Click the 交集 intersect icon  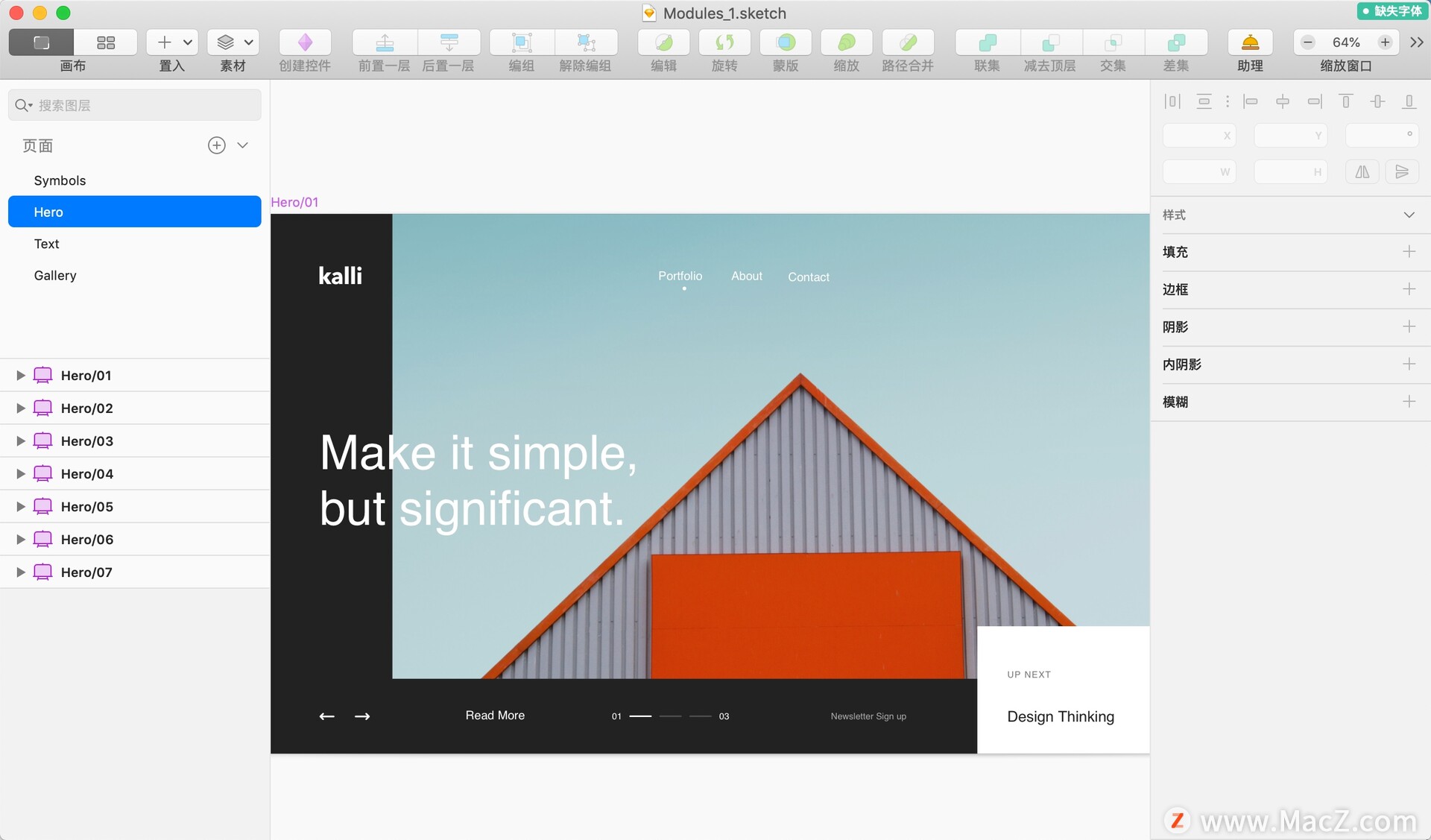(1113, 42)
